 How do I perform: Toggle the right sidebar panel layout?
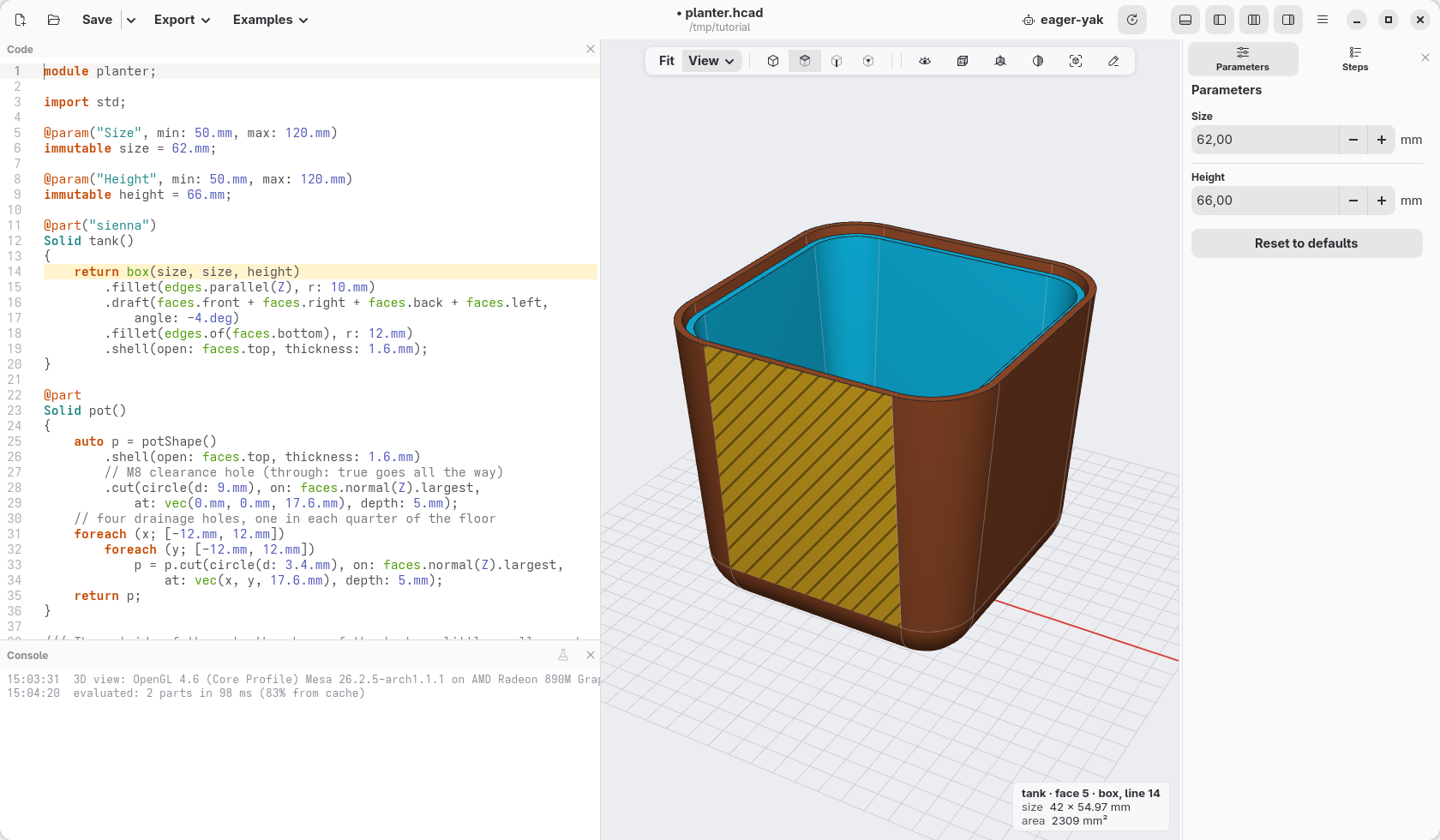(x=1288, y=20)
